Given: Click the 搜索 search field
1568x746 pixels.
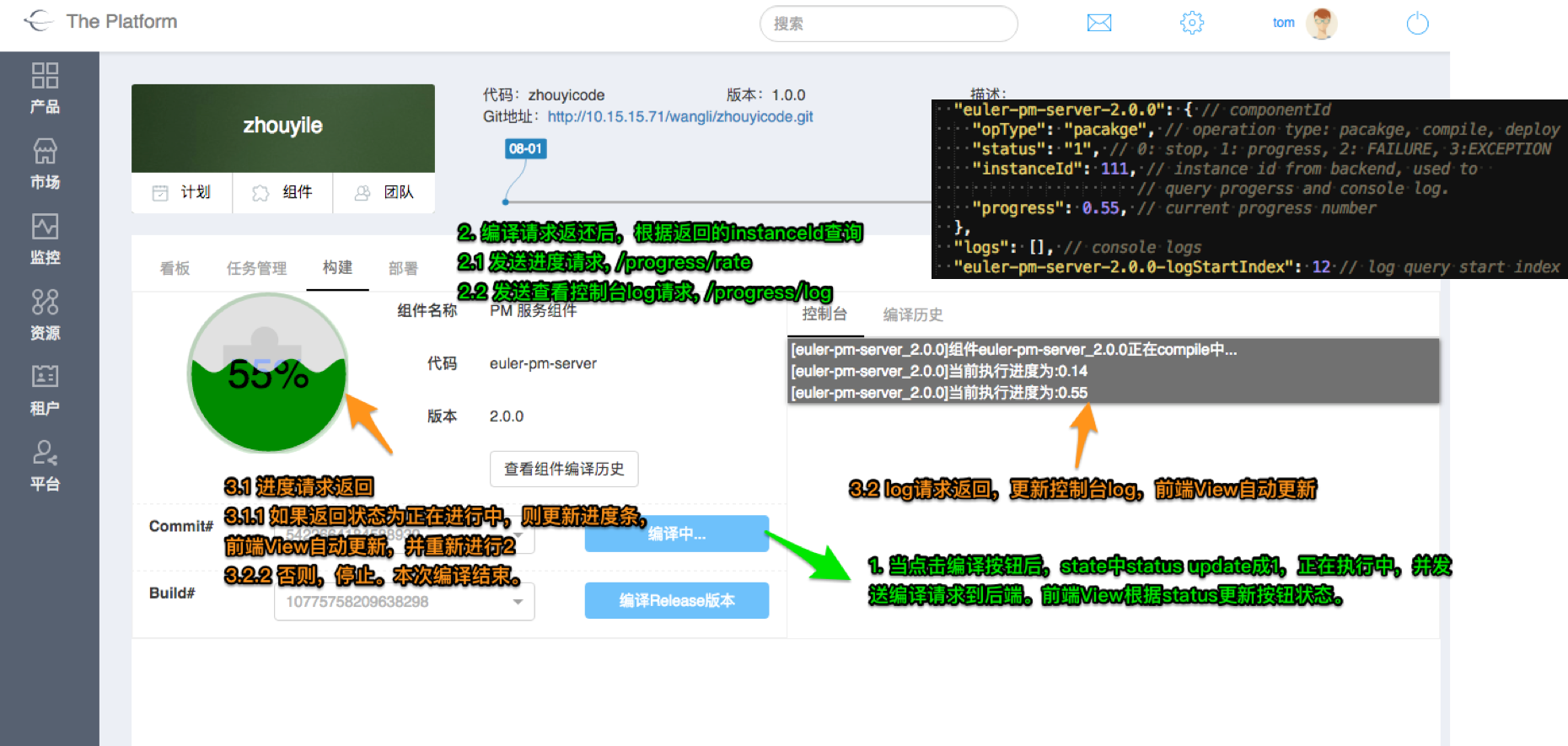Looking at the screenshot, I should tap(889, 24).
